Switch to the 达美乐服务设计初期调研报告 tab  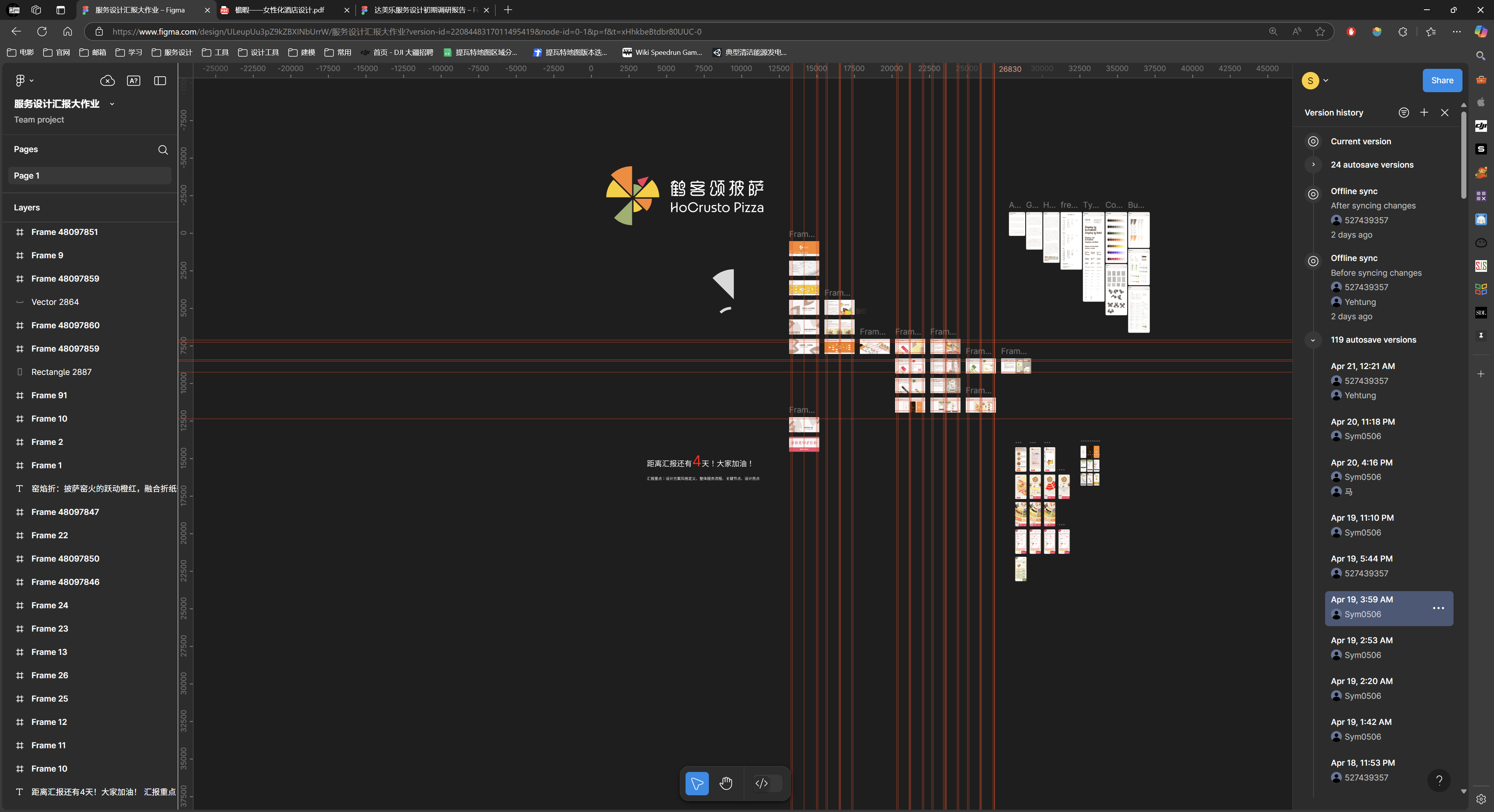click(x=425, y=10)
